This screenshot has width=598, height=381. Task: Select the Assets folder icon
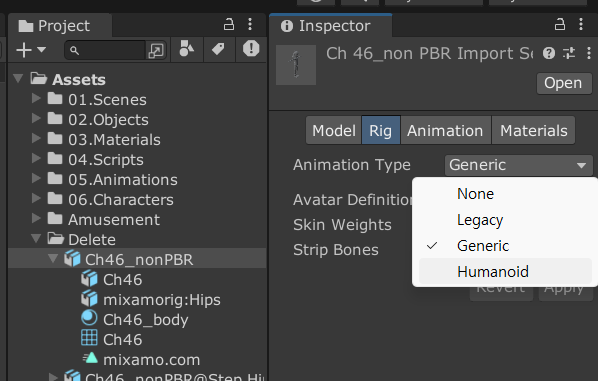point(39,79)
